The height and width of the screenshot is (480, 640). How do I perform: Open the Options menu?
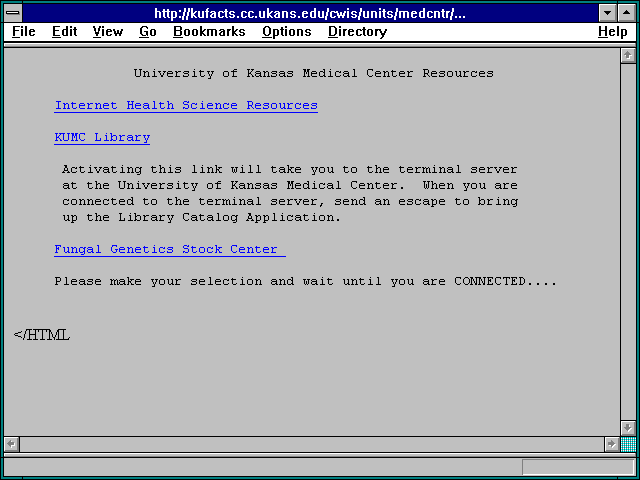tap(287, 31)
